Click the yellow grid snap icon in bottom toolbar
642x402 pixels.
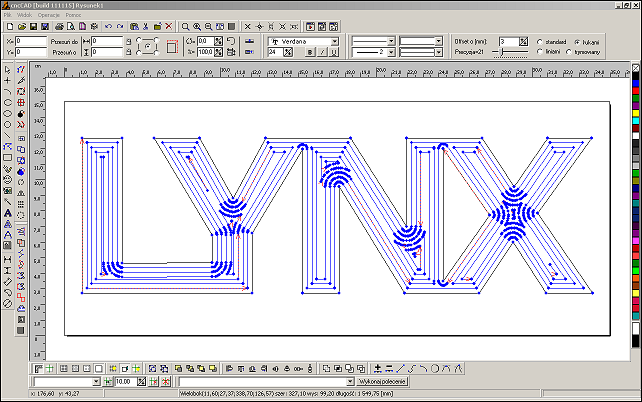(113, 368)
